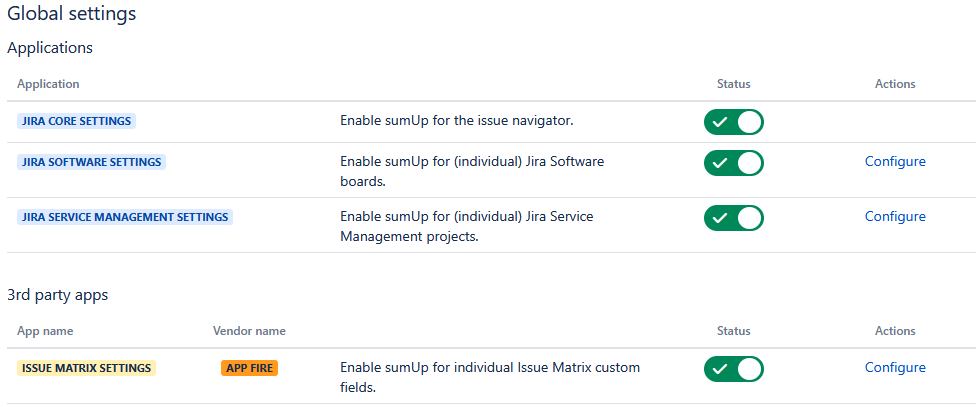Click the Vendor name column header
Screen dimensions: 979x407
(x=249, y=331)
